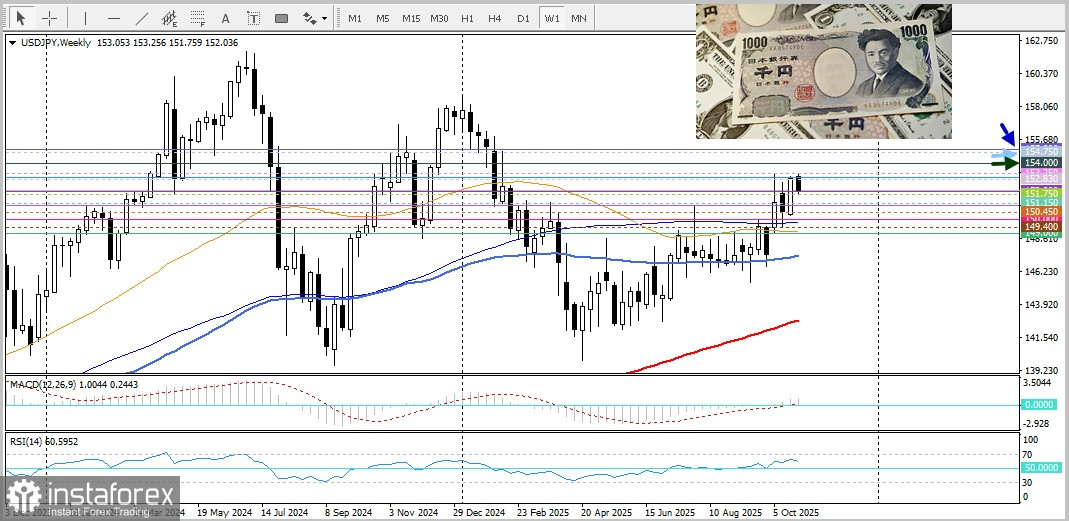Click the '23 Feb 2025' date label
The width and height of the screenshot is (1069, 521).
pyautogui.click(x=544, y=511)
